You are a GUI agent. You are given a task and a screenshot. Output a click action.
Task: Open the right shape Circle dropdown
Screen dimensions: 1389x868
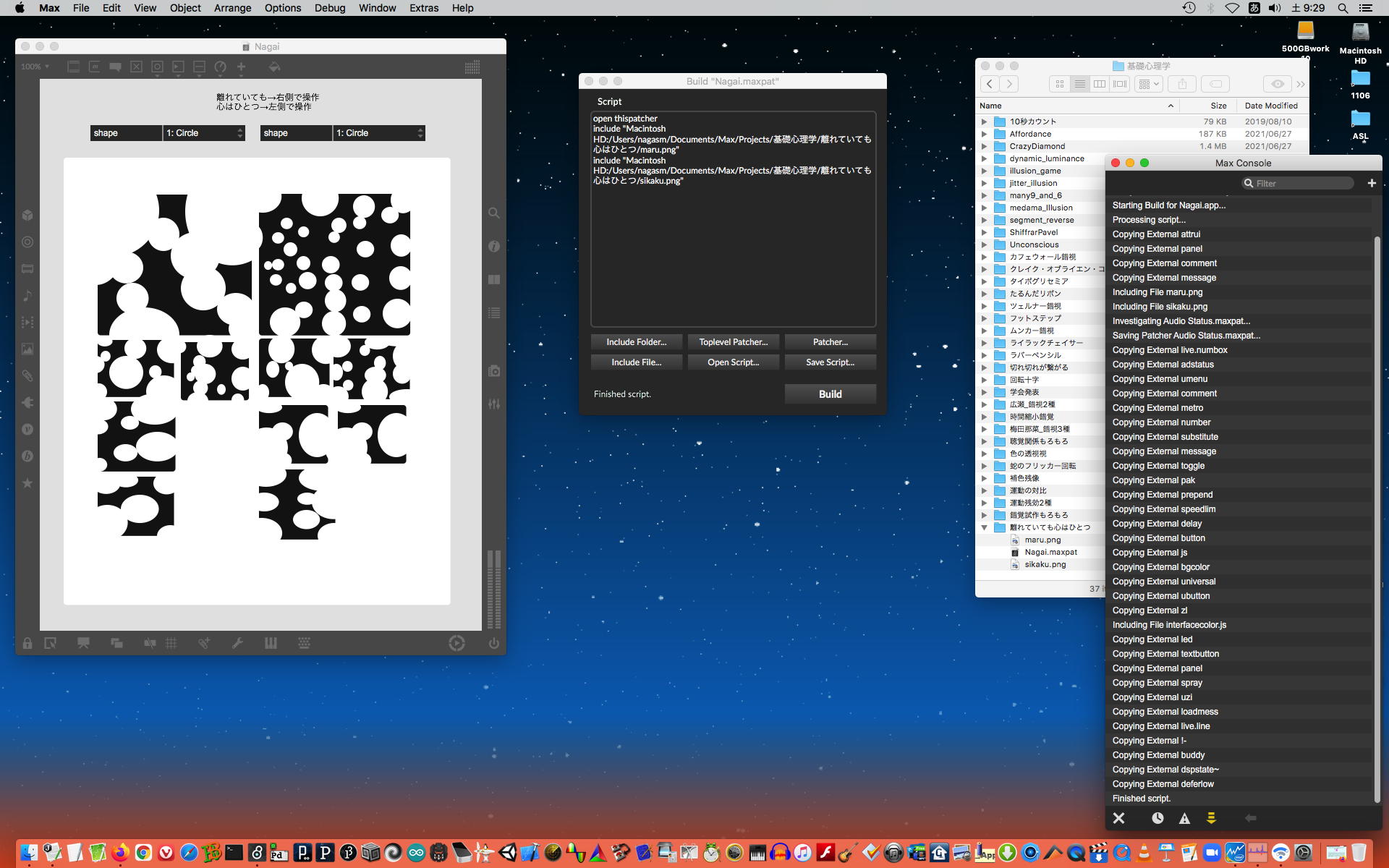378,133
